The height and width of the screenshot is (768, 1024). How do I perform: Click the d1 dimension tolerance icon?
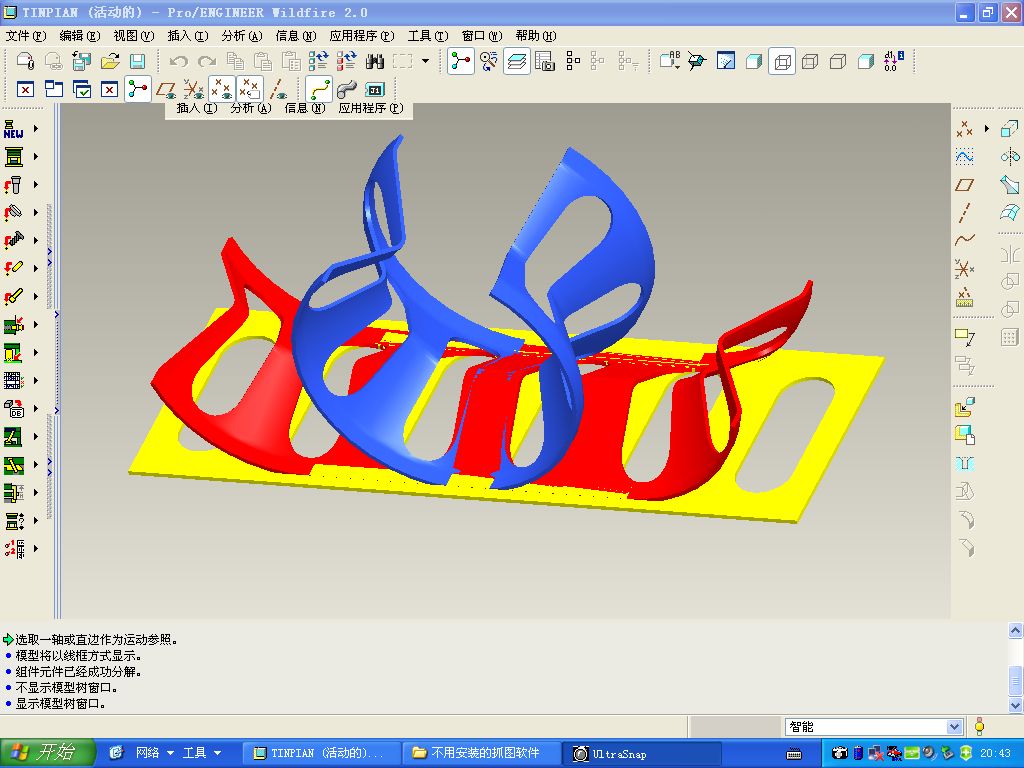pos(894,61)
